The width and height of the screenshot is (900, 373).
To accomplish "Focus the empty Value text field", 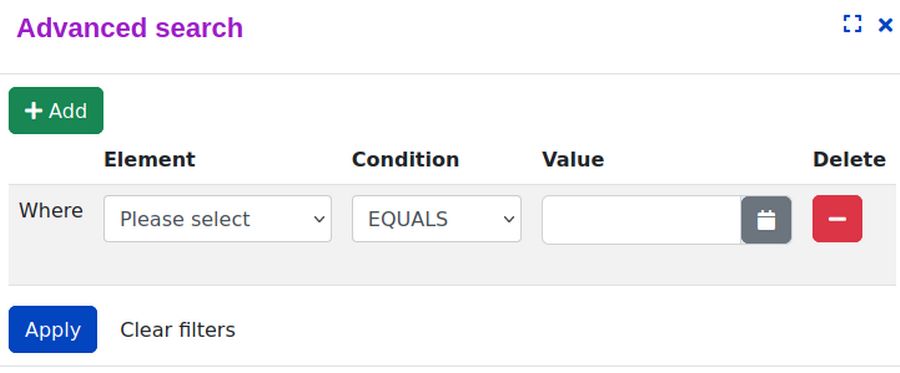I will (x=642, y=220).
